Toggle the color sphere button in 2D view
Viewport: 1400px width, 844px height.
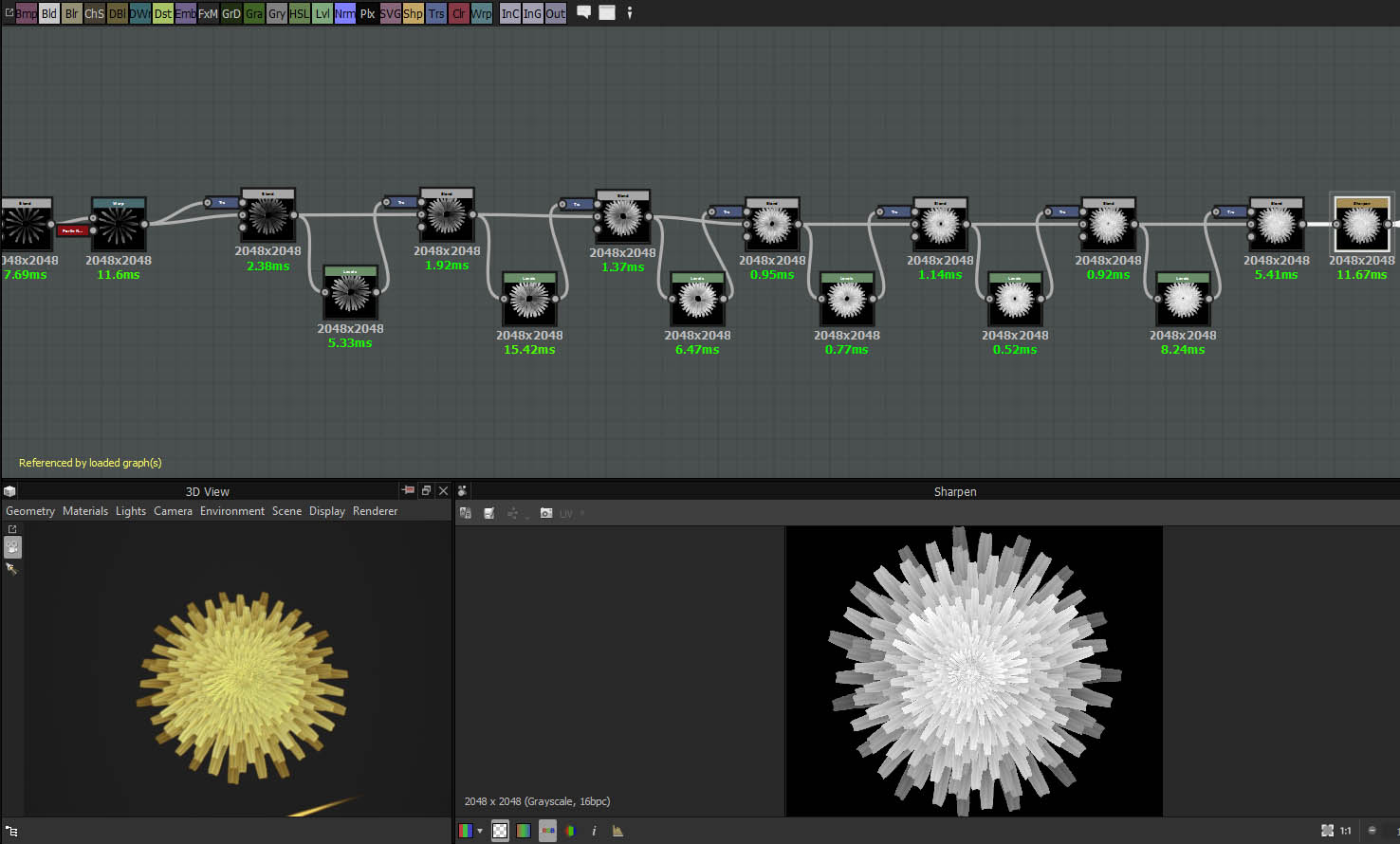[x=570, y=831]
